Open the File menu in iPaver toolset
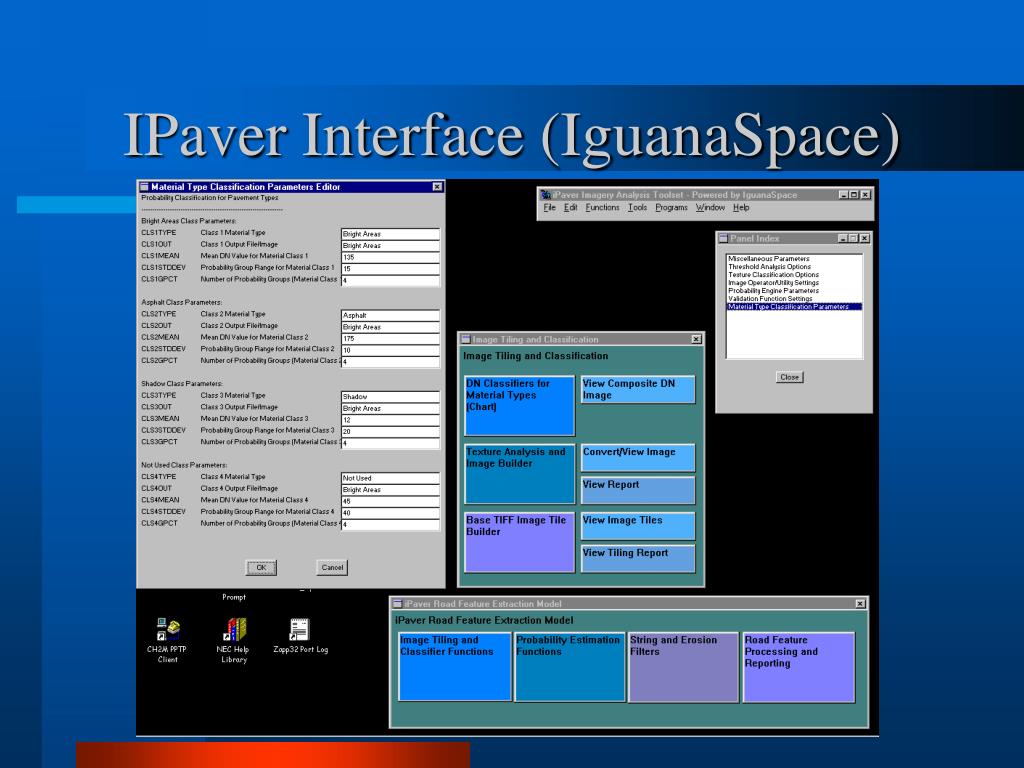The height and width of the screenshot is (768, 1024). pos(549,208)
